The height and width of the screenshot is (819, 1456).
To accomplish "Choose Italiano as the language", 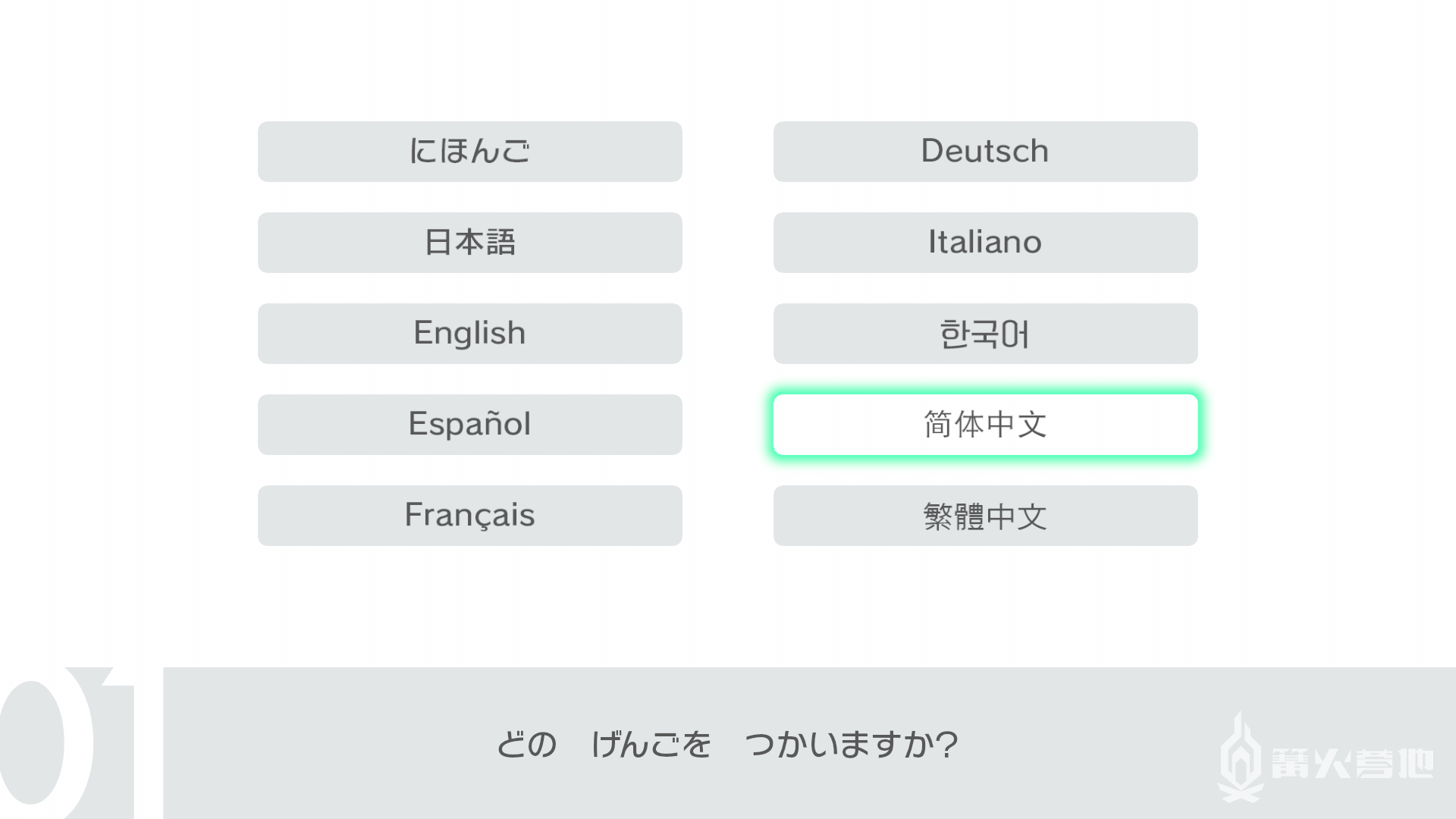I will (985, 243).
